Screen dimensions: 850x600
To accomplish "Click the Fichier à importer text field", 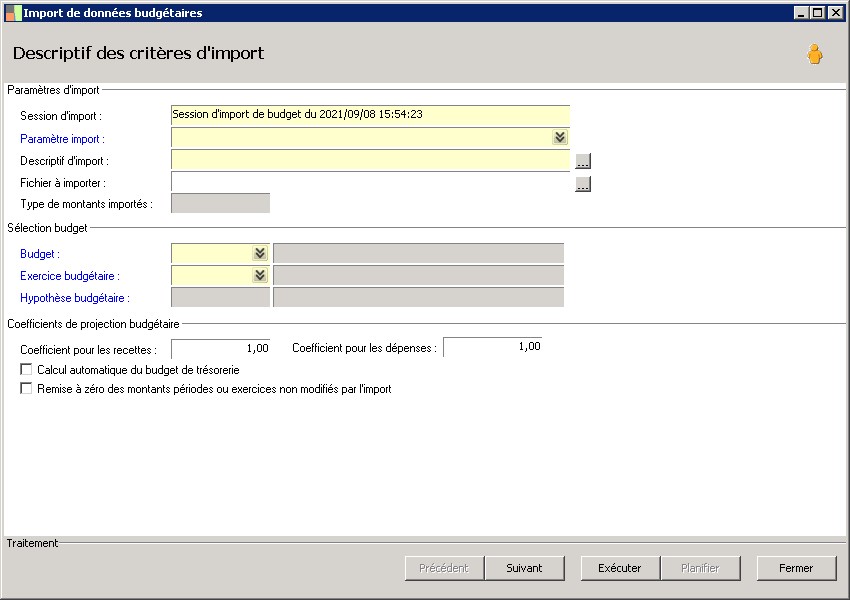I will click(370, 183).
